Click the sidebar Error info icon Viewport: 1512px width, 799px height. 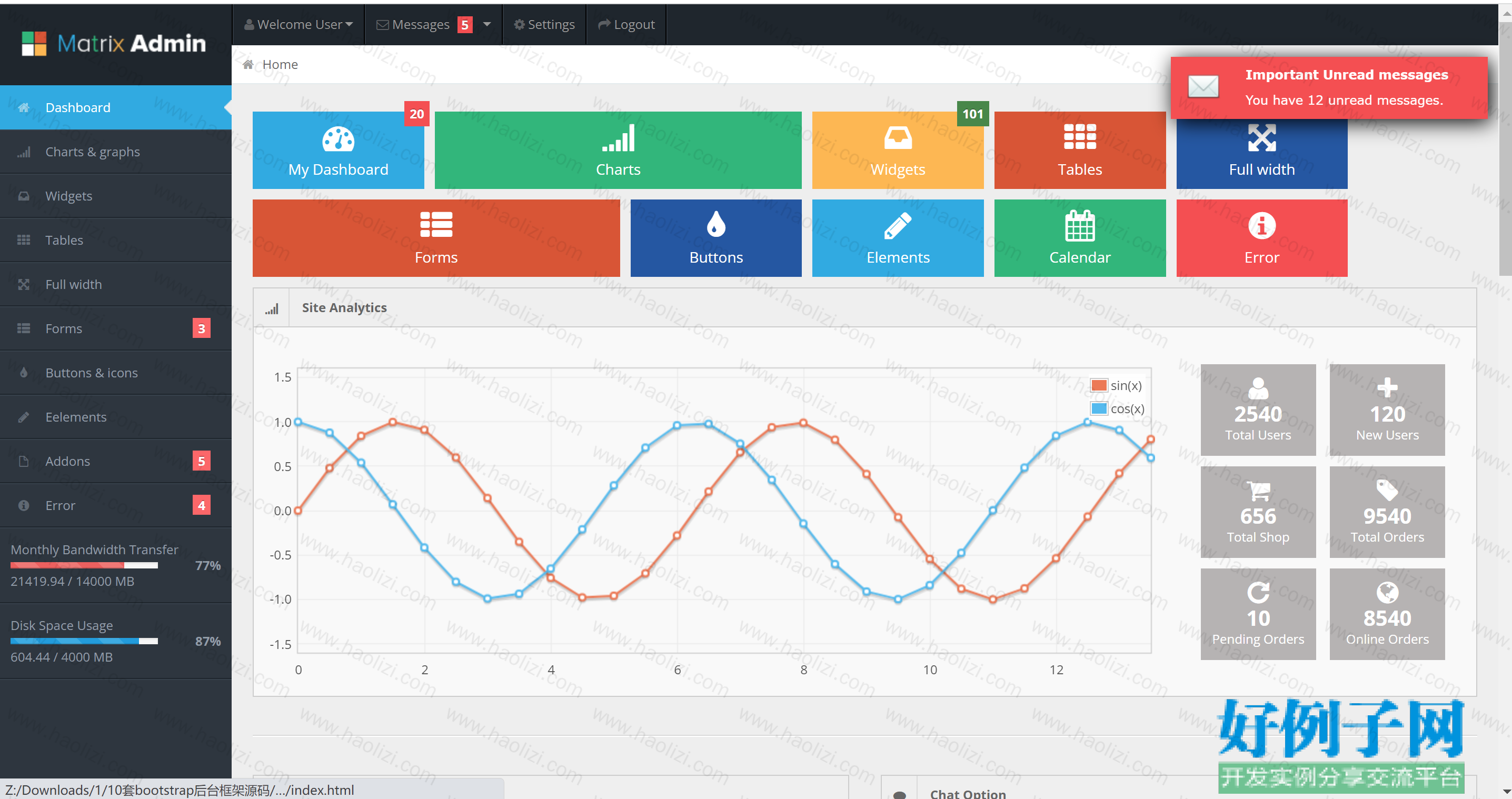pos(24,506)
